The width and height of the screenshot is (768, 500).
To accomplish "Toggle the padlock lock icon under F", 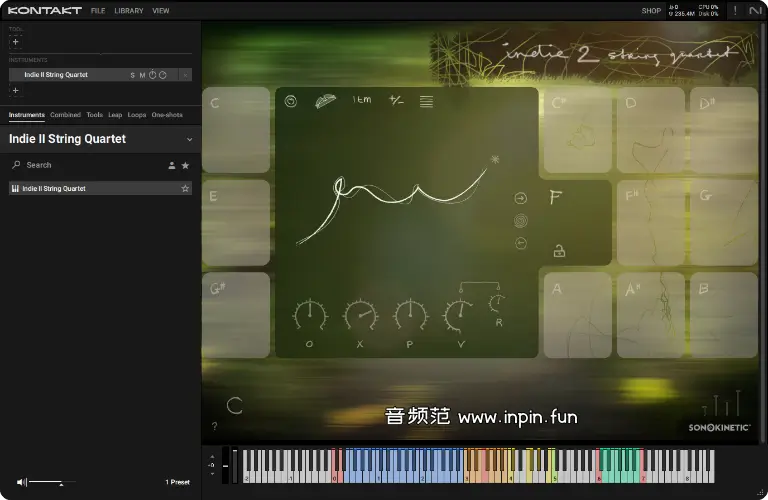I will click(x=559, y=251).
